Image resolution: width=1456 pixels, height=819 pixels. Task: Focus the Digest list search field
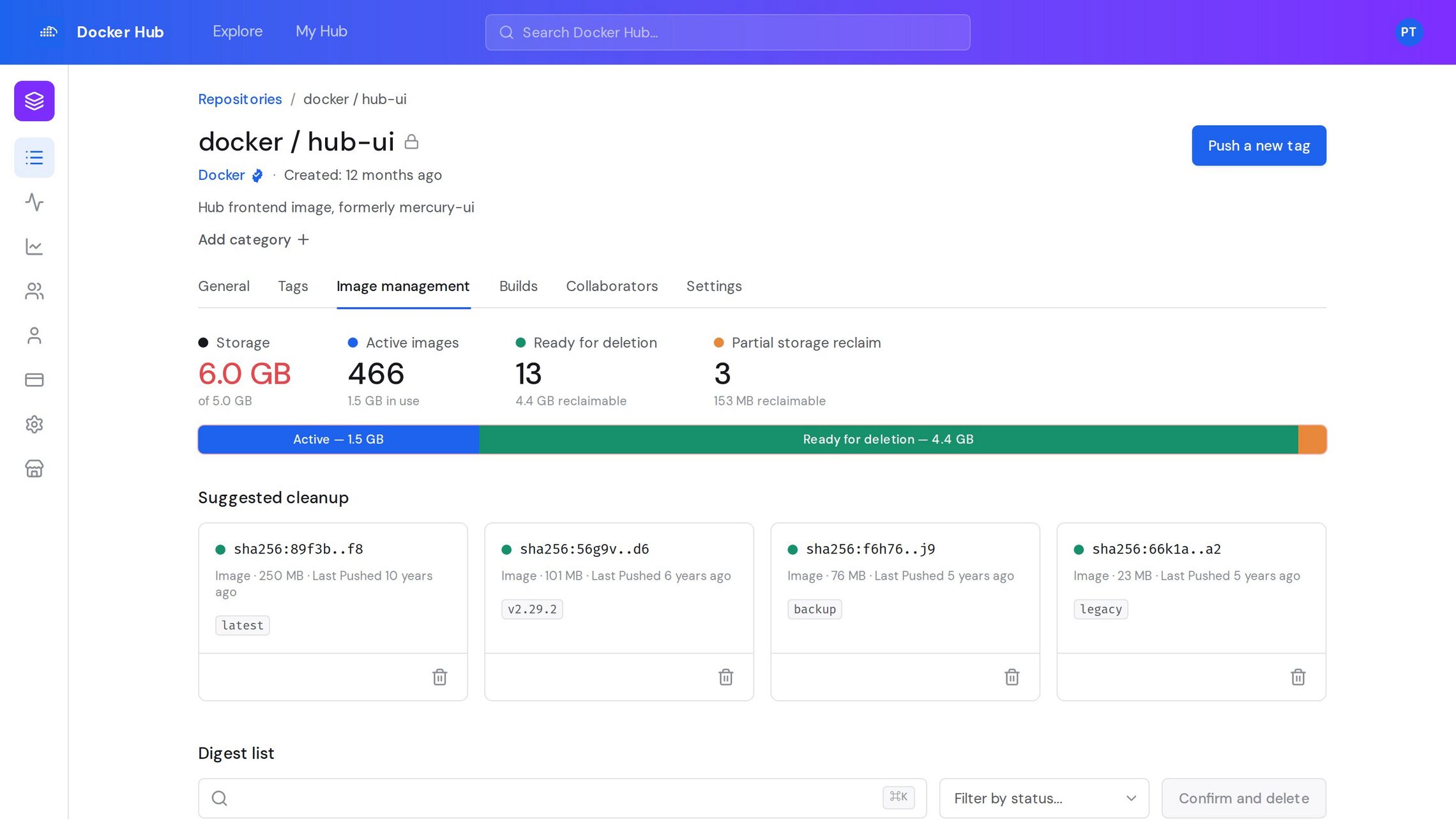562,798
